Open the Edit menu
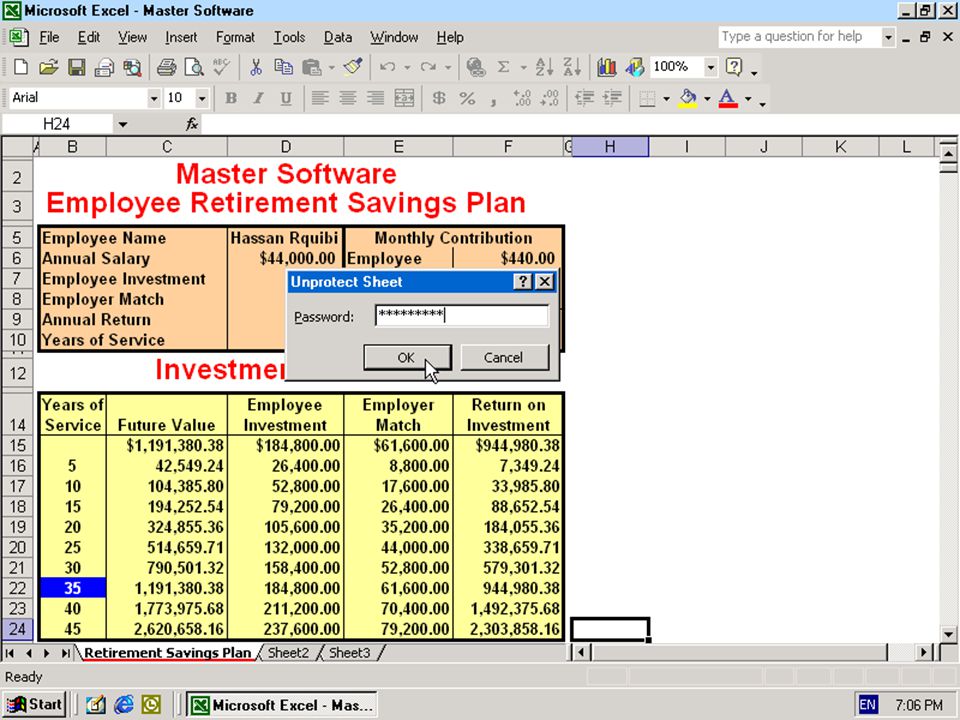This screenshot has height=720, width=960. 89,37
